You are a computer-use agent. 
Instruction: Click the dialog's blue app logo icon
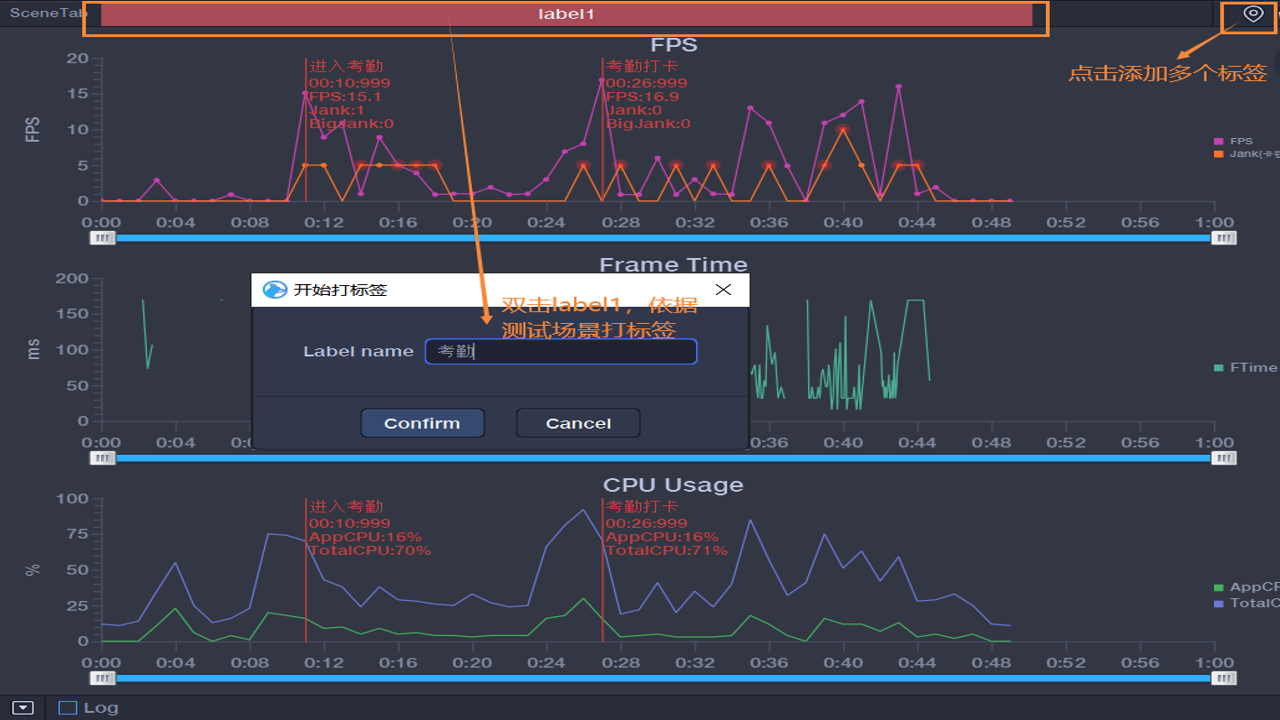point(274,290)
